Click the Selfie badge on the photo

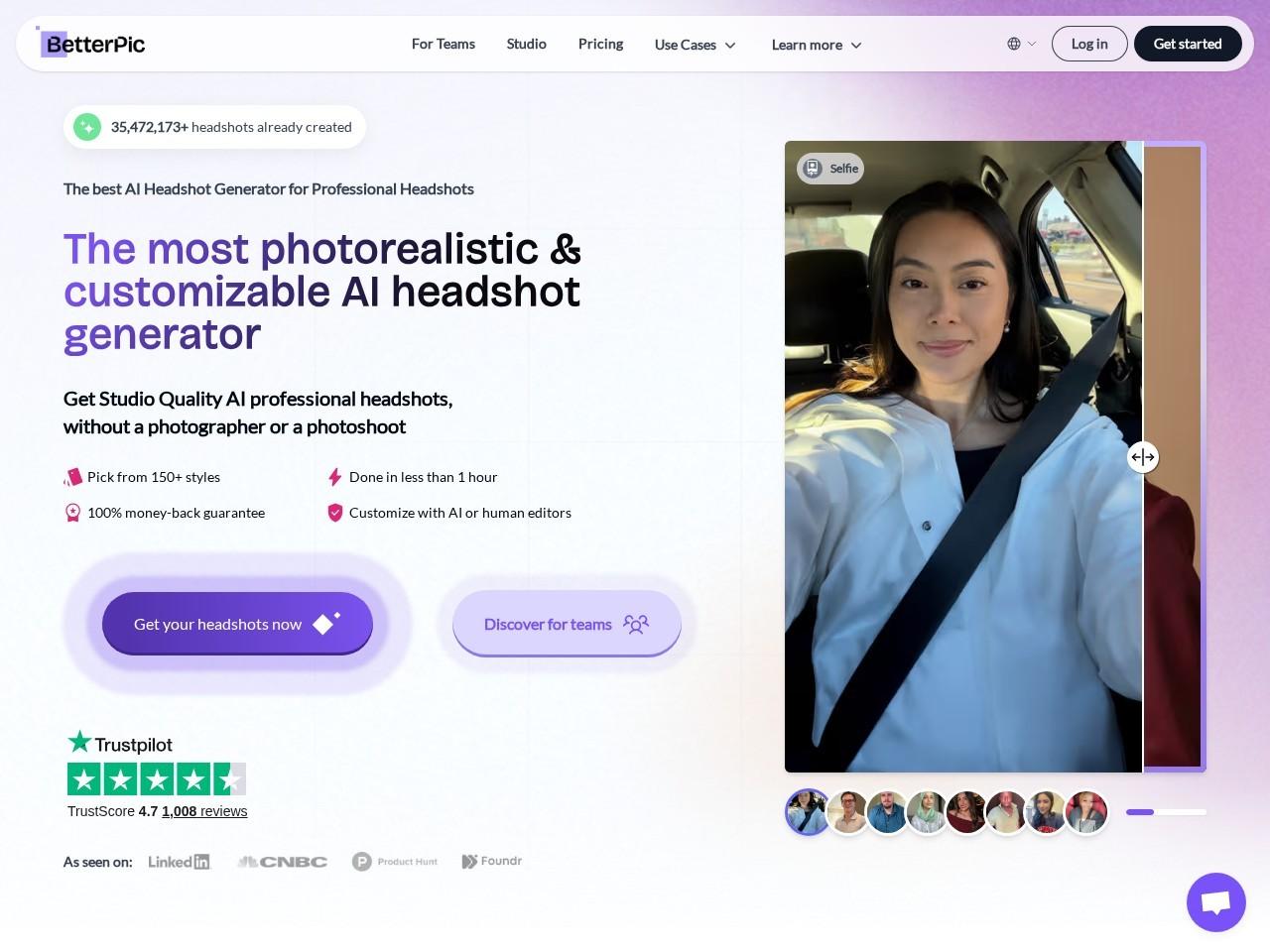click(x=829, y=169)
